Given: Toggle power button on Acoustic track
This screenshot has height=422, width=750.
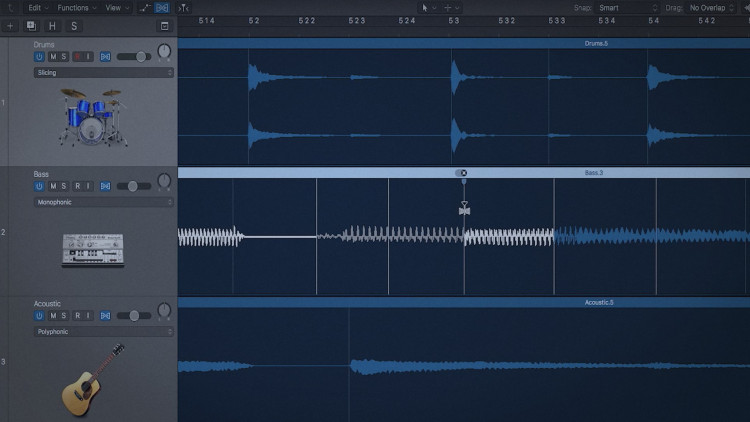Looking at the screenshot, I should (39, 316).
